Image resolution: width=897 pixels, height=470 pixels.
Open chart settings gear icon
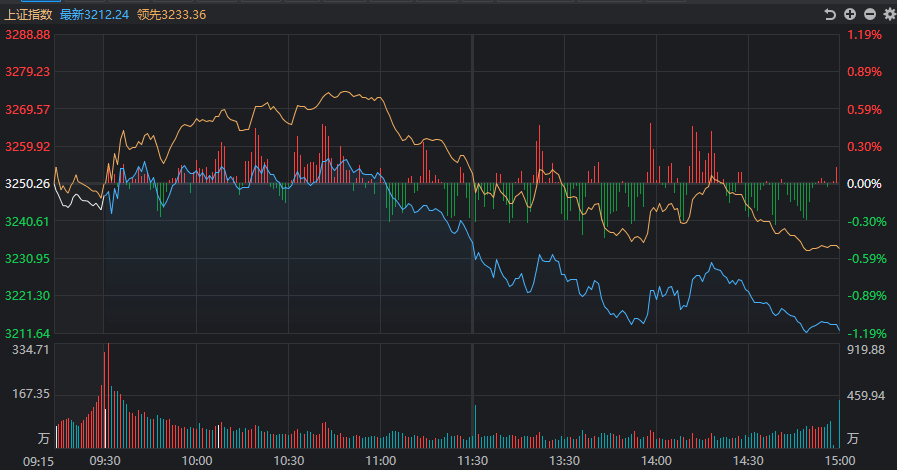pos(888,14)
